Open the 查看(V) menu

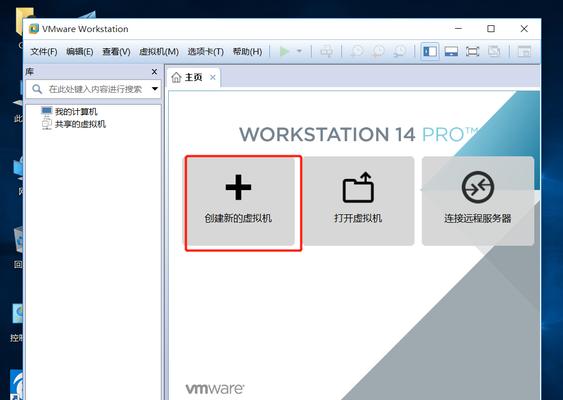pos(116,52)
